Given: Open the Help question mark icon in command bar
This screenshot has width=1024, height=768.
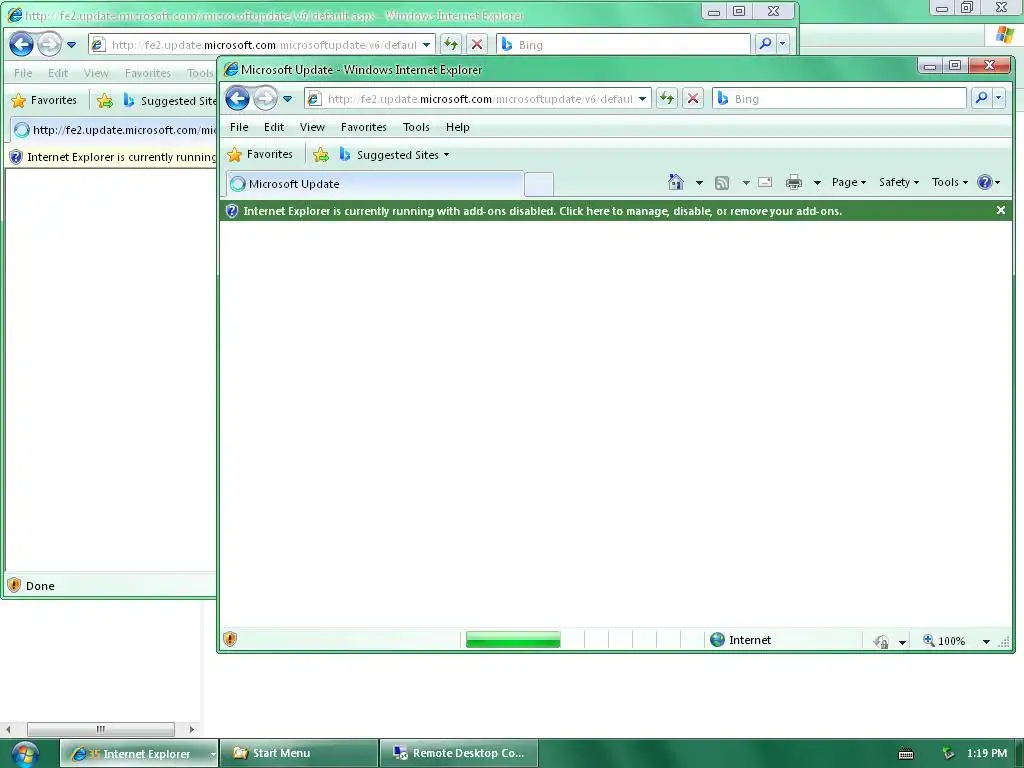Looking at the screenshot, I should click(x=984, y=182).
